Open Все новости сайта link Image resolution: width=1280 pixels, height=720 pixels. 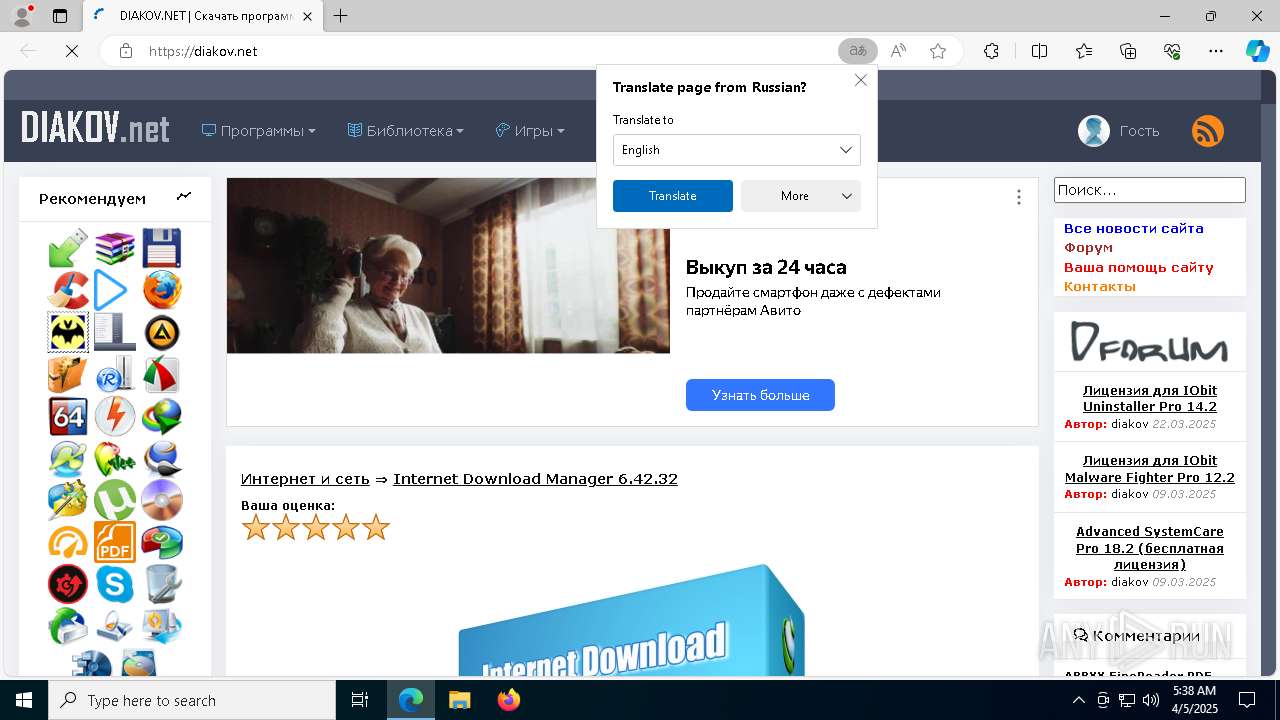click(x=1133, y=229)
